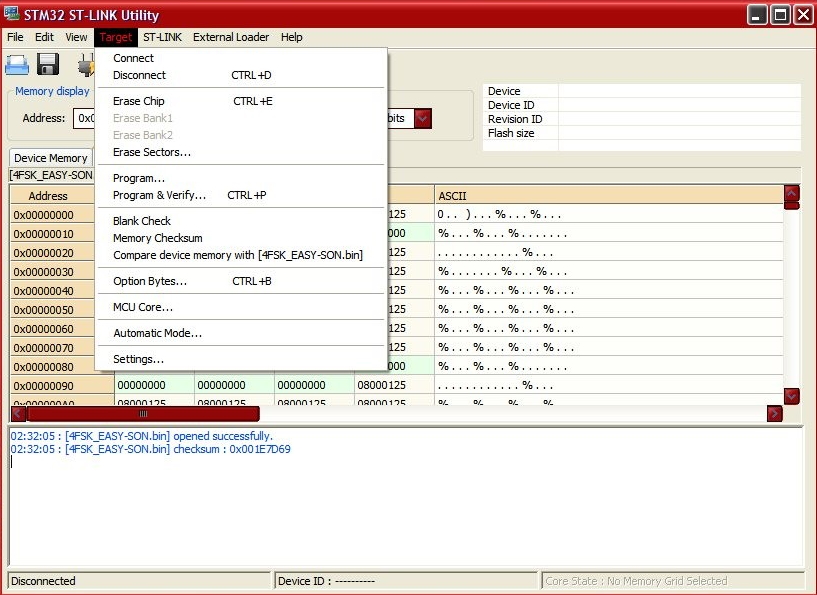The height and width of the screenshot is (595, 817).
Task: Open Settings... from Target menu
Action: 241,360
